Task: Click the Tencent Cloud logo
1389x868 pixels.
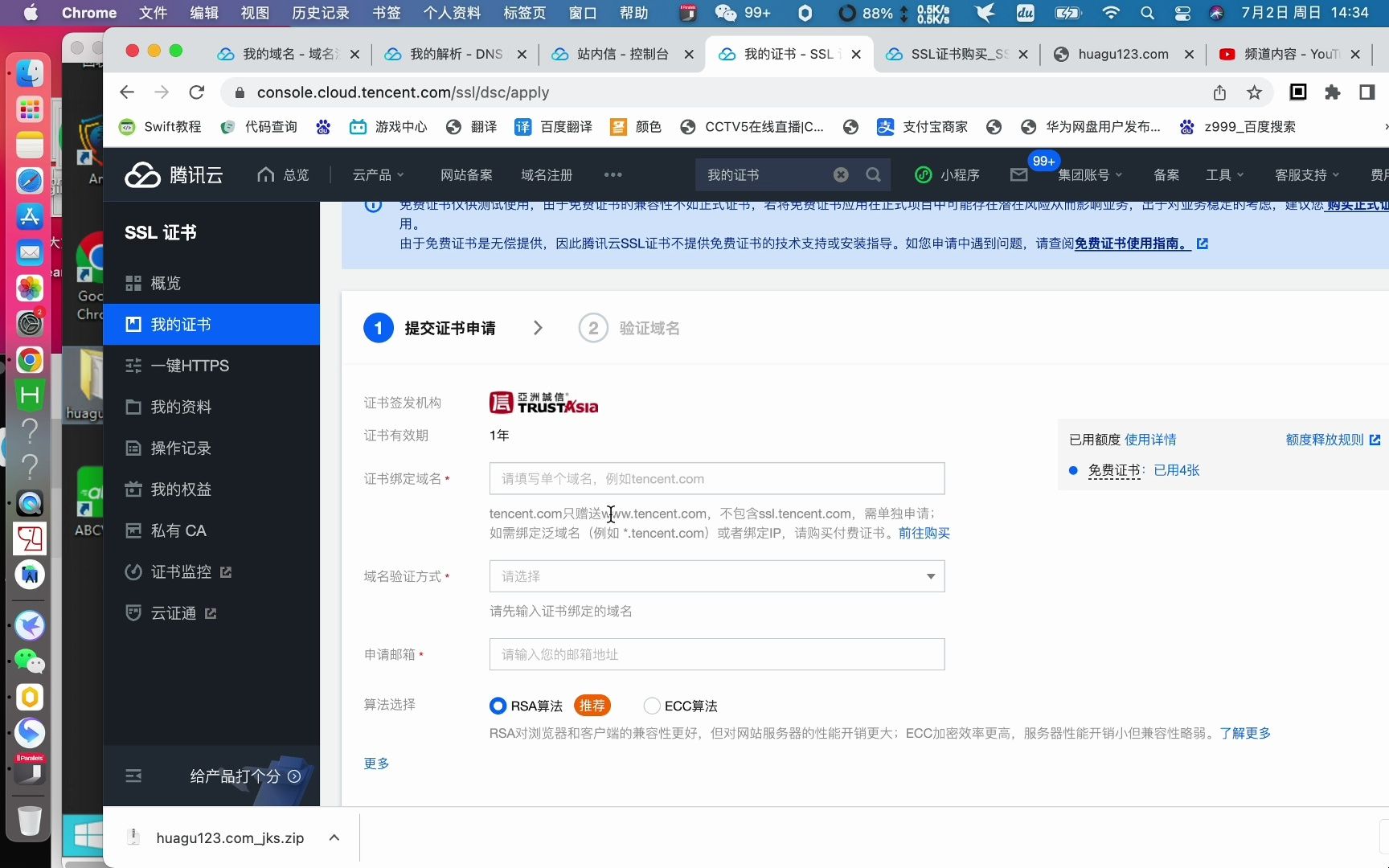Action: (174, 174)
